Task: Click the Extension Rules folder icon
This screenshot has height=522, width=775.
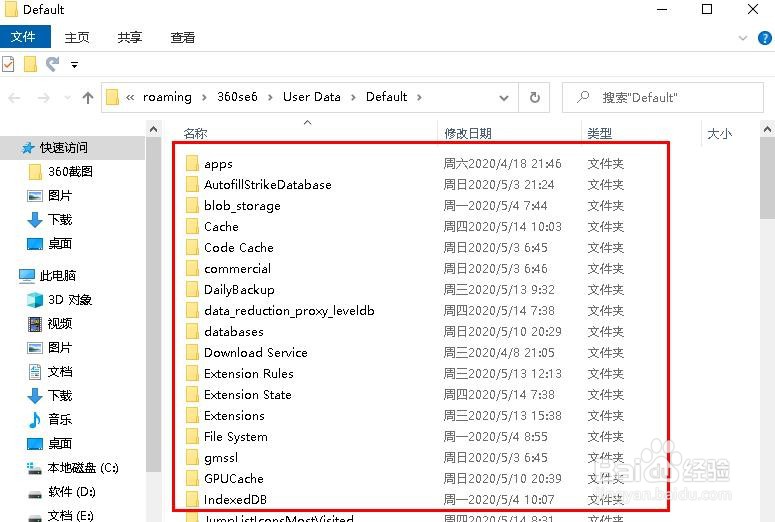Action: 192,374
